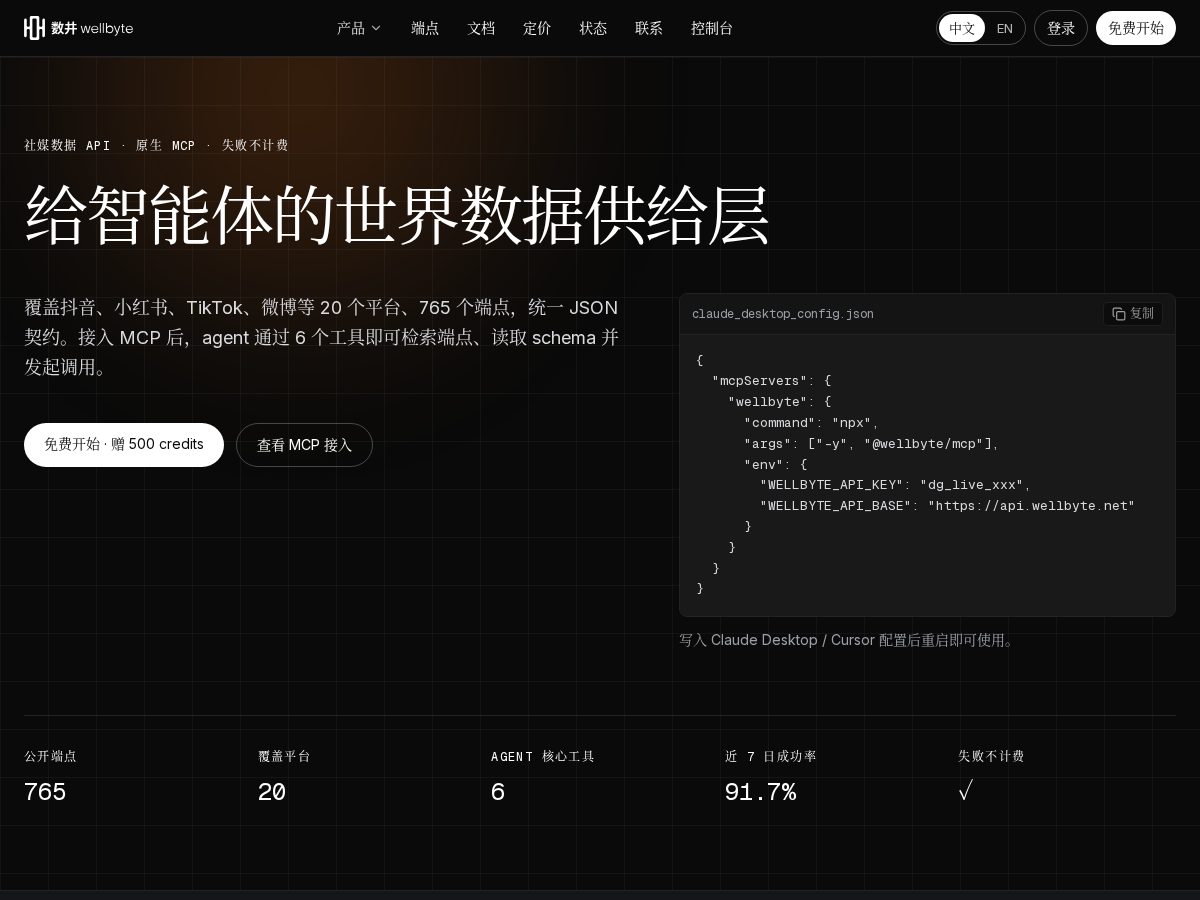
Task: Click the 失败不计费 checkmark value
Action: (x=965, y=792)
